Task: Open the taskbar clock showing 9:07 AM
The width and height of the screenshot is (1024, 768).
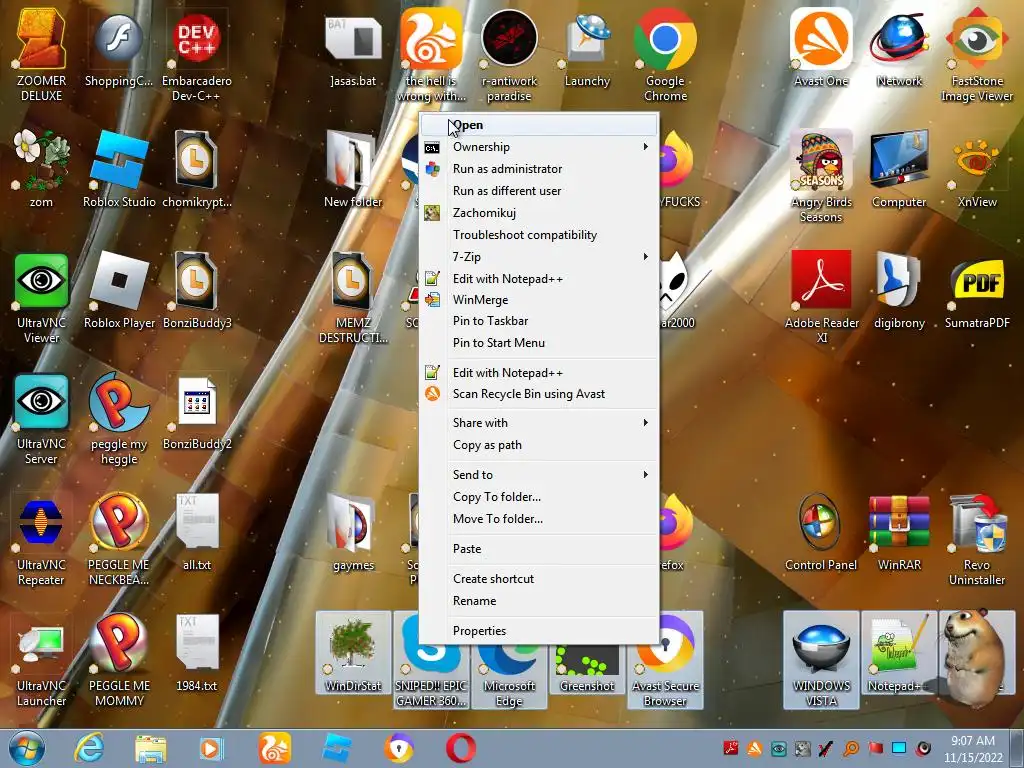Action: click(x=973, y=749)
